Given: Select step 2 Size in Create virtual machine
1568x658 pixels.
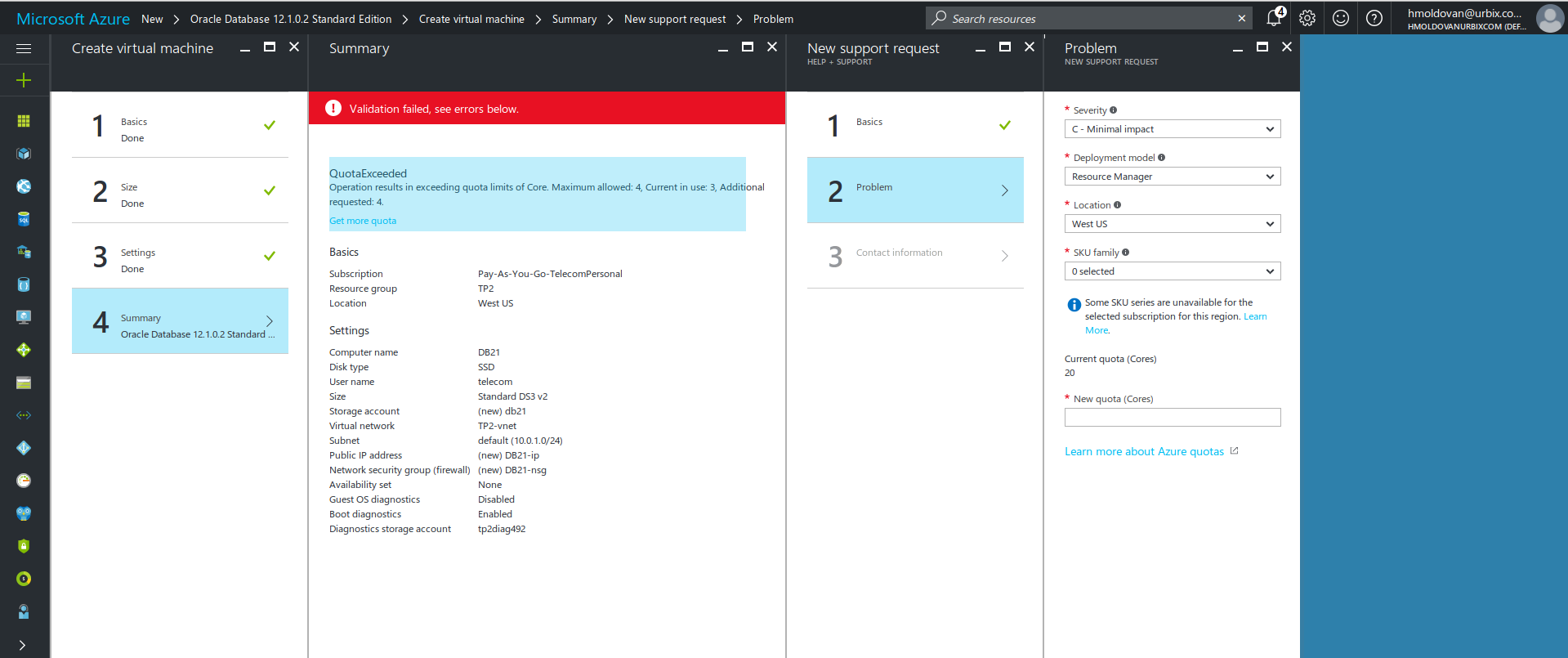Looking at the screenshot, I should coord(180,190).
